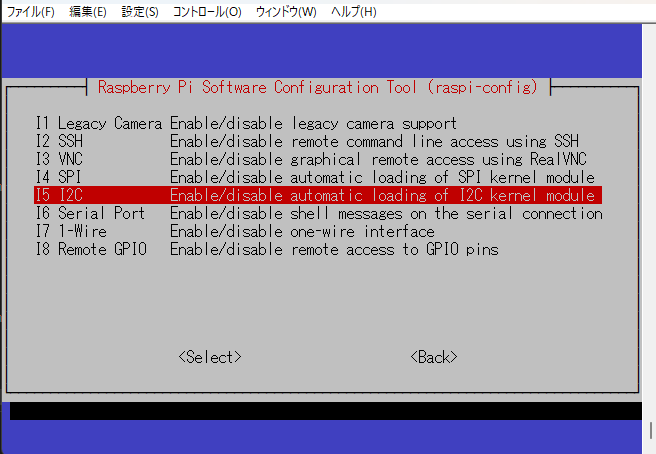Image resolution: width=656 pixels, height=454 pixels.
Task: Click the black shadow bar below the dialog
Action: 325,411
